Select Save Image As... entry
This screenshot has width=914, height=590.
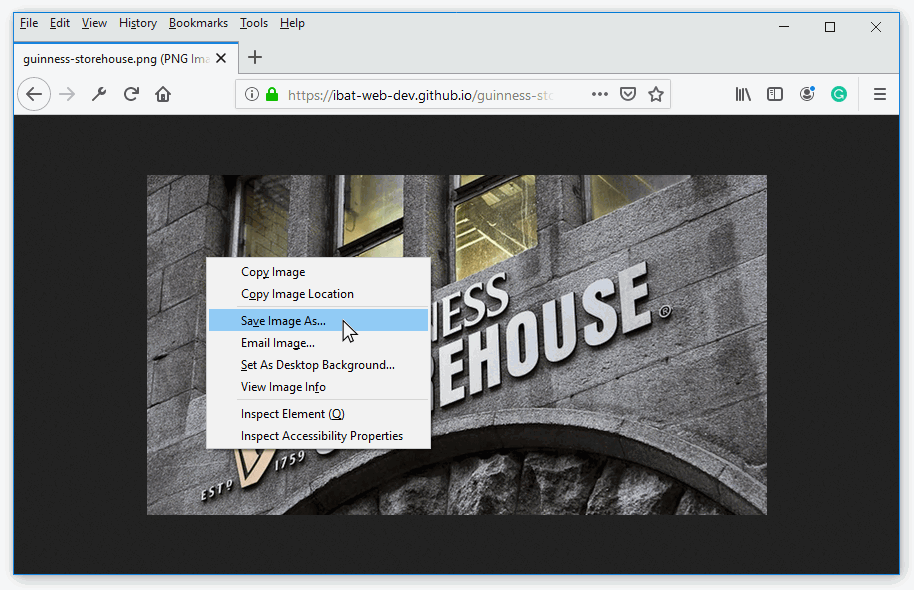pyautogui.click(x=318, y=321)
